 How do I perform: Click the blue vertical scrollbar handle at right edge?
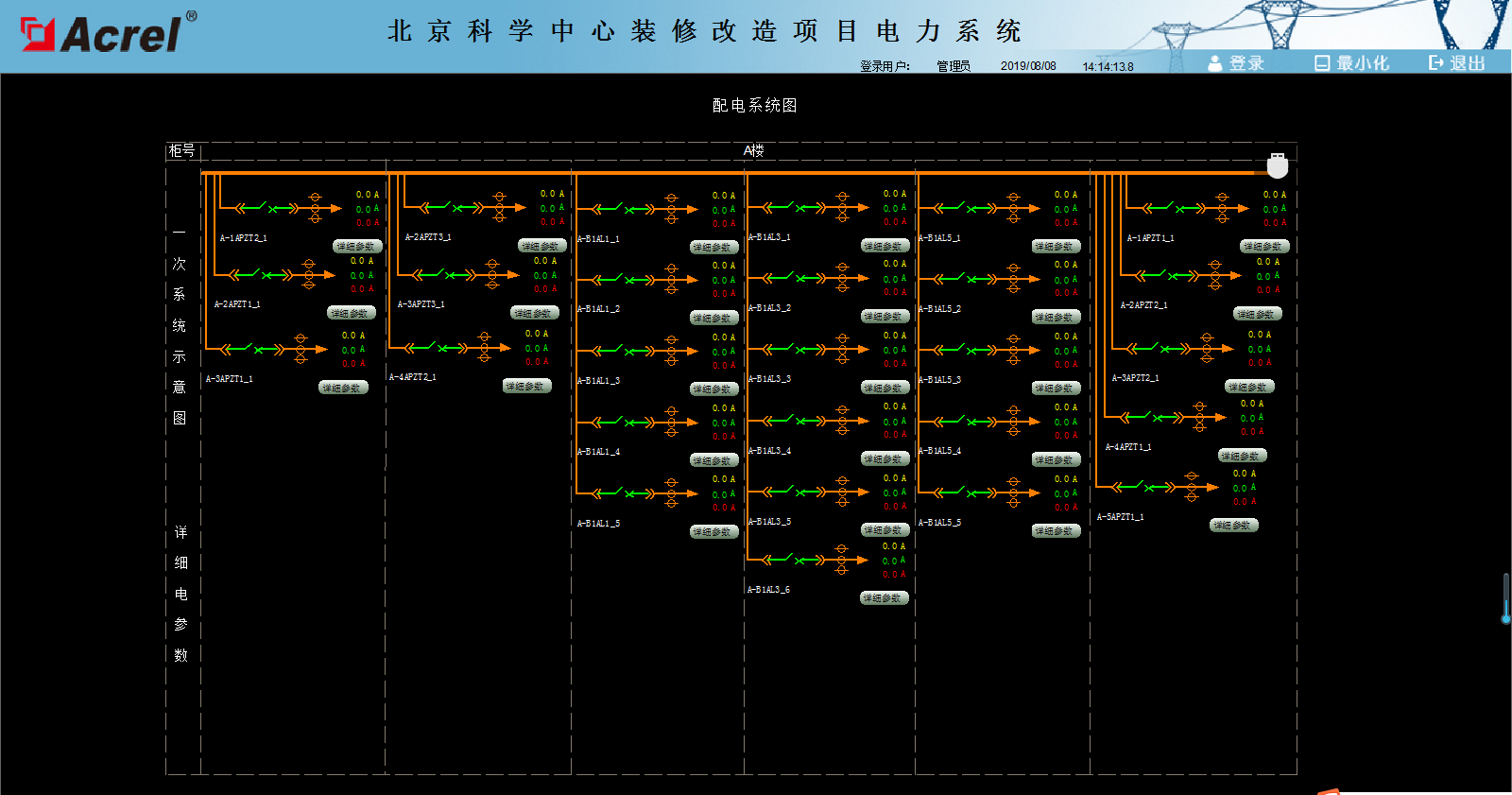pyautogui.click(x=1505, y=597)
